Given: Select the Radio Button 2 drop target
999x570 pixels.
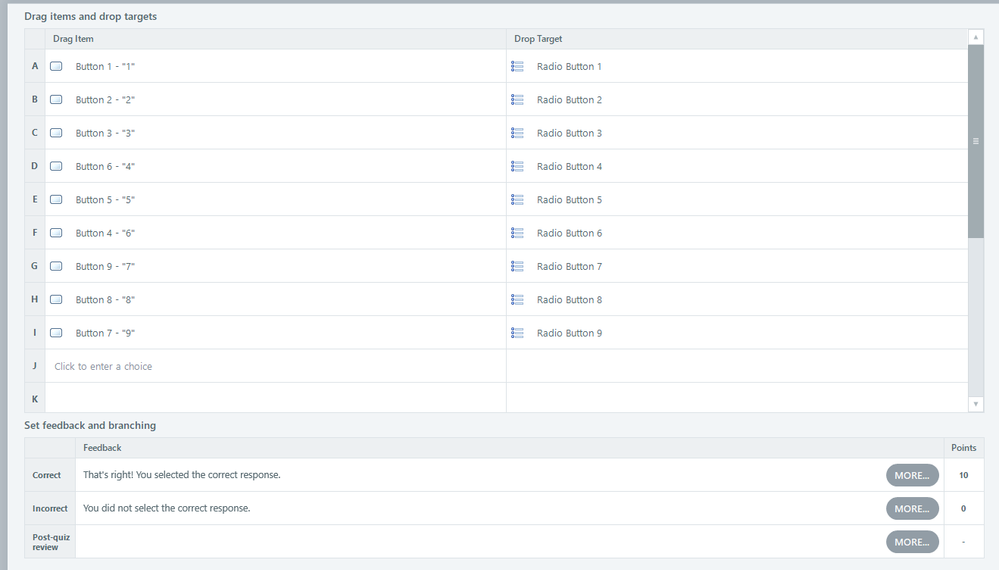Looking at the screenshot, I should pos(569,100).
